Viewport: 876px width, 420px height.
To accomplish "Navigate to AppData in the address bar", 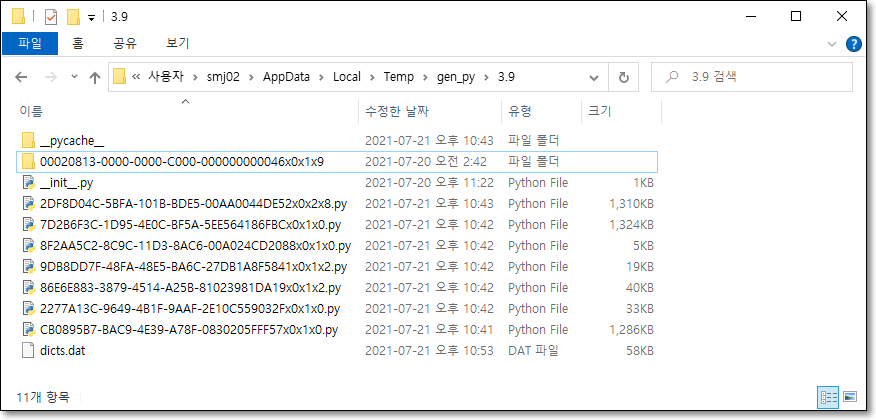I will click(x=286, y=77).
